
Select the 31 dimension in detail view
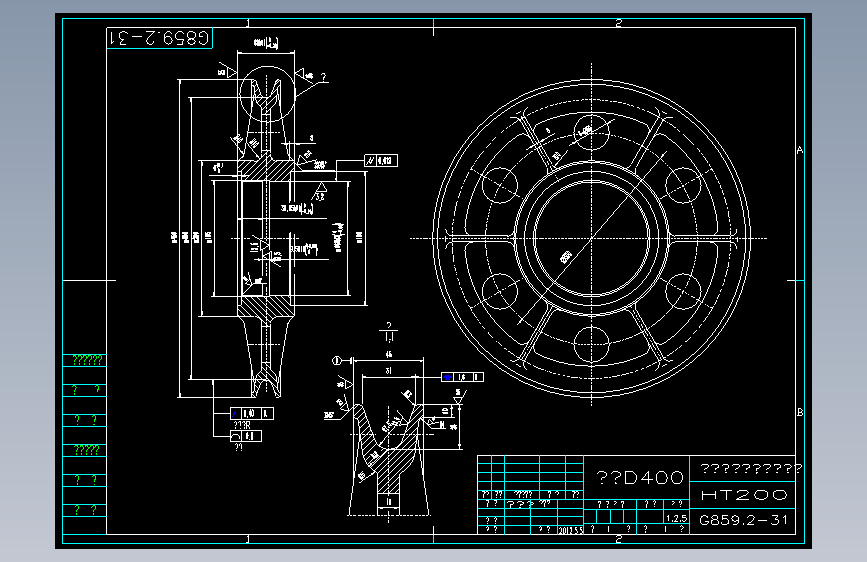coord(389,371)
